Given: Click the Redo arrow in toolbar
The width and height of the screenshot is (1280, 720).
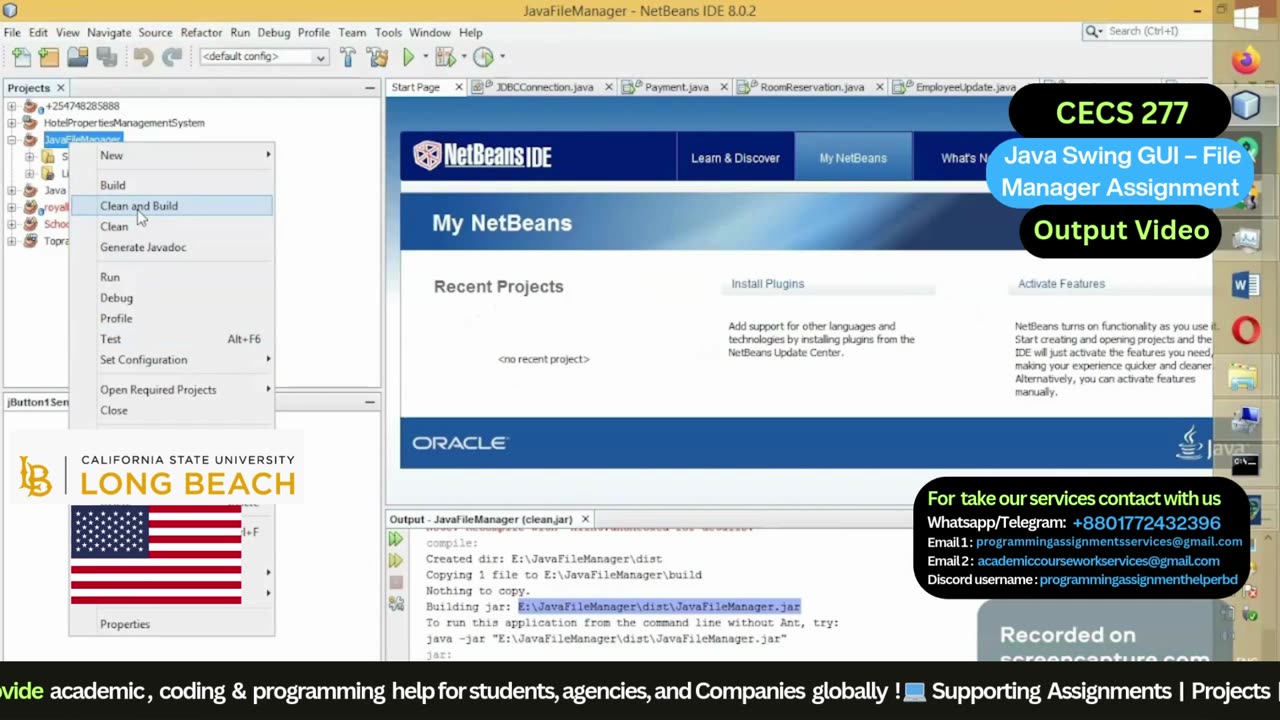Looking at the screenshot, I should tap(172, 57).
